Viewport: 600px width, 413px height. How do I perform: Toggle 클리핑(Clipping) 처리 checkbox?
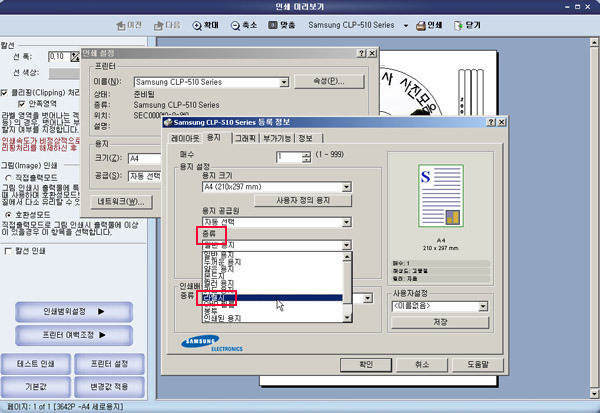point(4,93)
